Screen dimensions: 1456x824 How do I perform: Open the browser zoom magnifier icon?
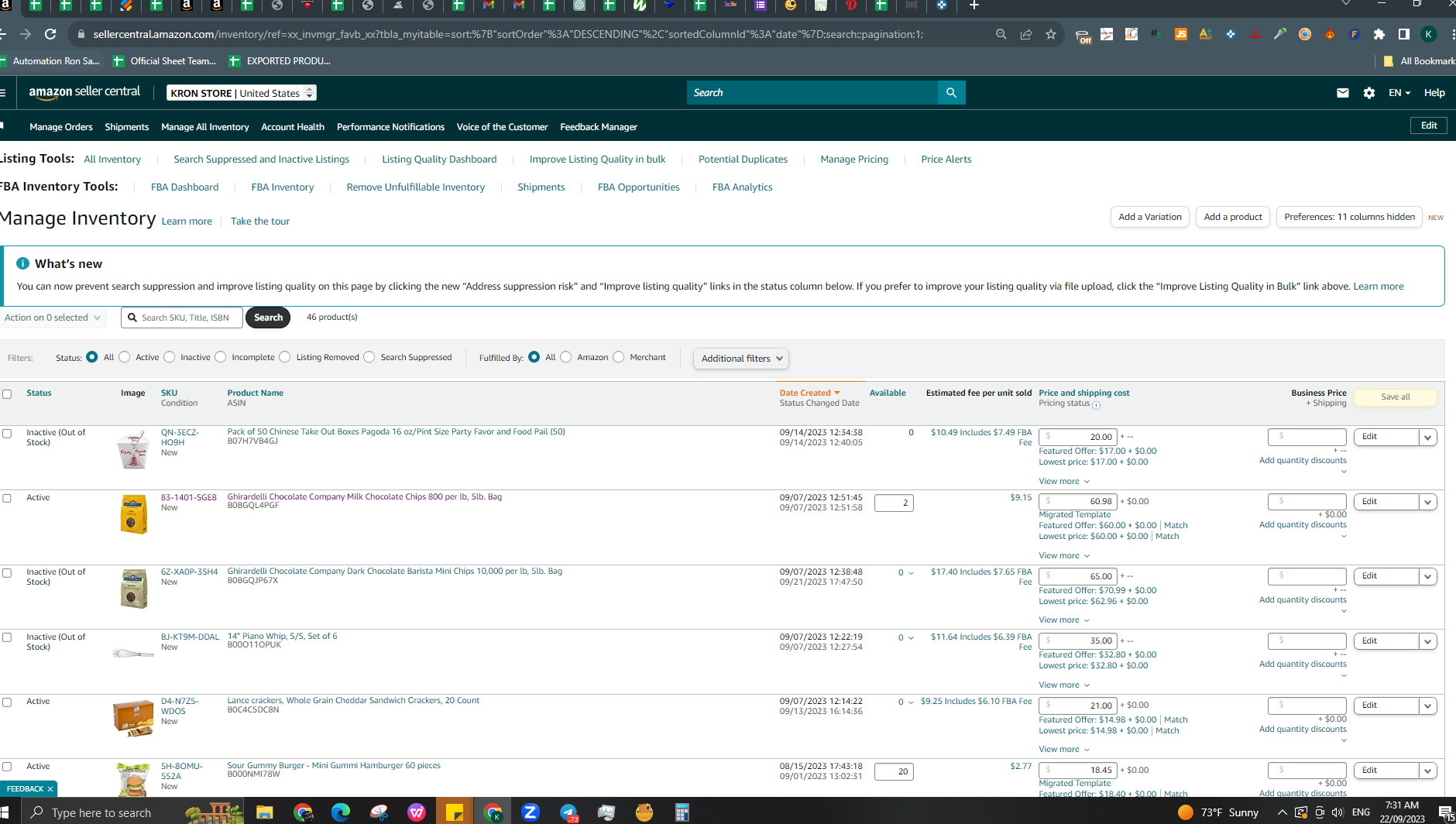(1001, 34)
